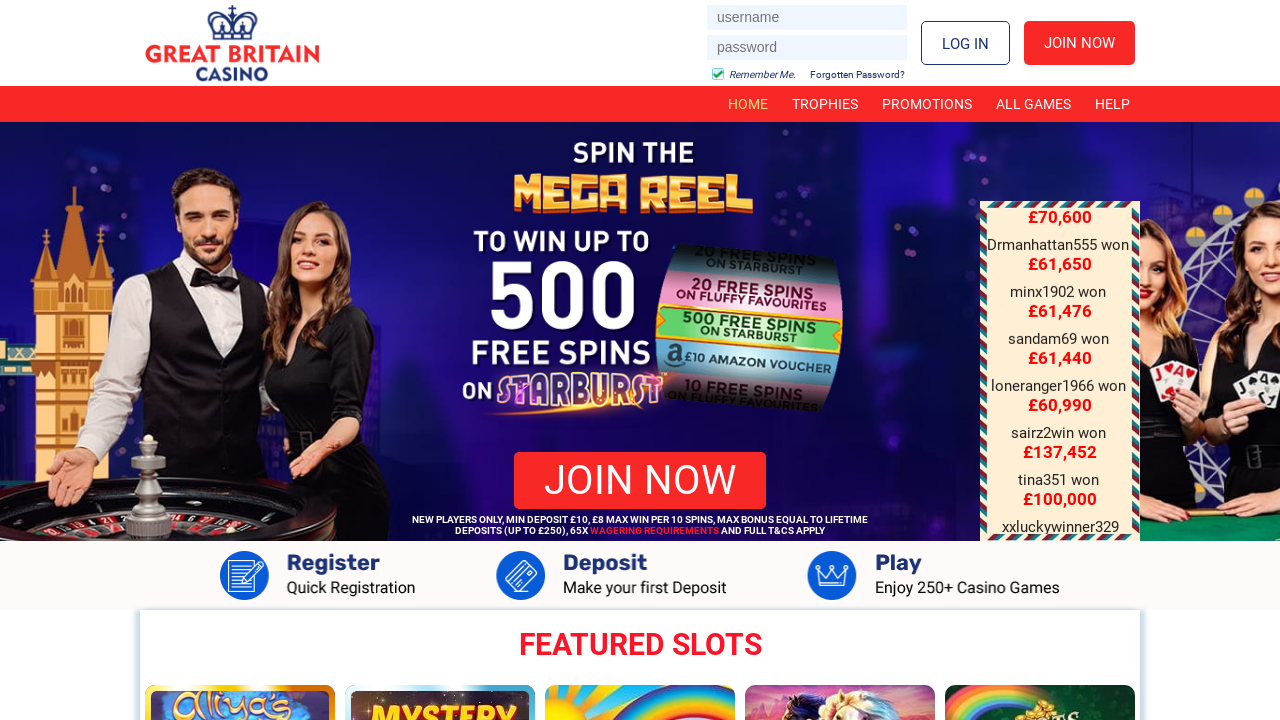
Task: Click the red JOIN NOW header button
Action: pyautogui.click(x=1079, y=43)
